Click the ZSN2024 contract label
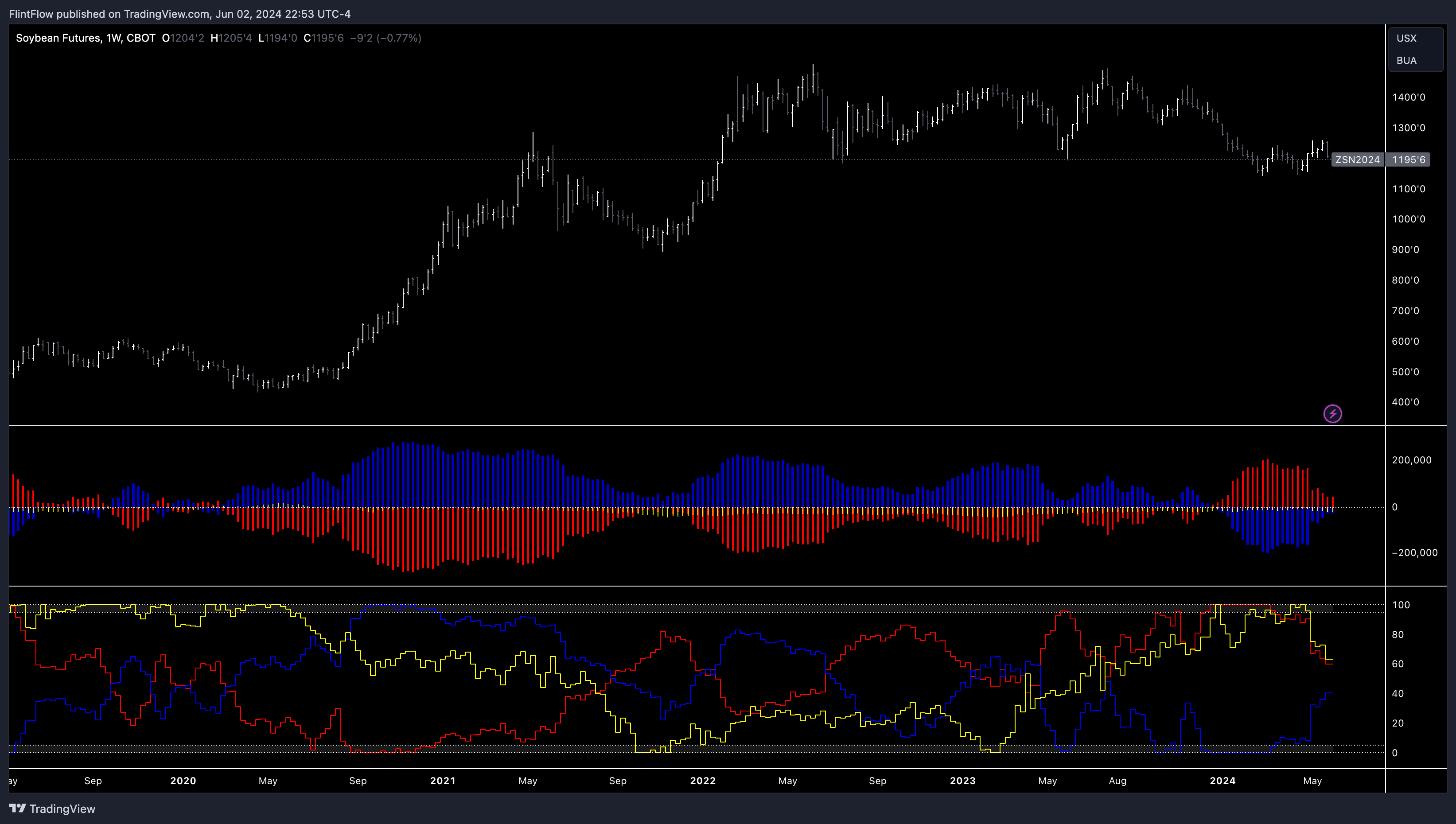Image resolution: width=1456 pixels, height=824 pixels. point(1357,159)
